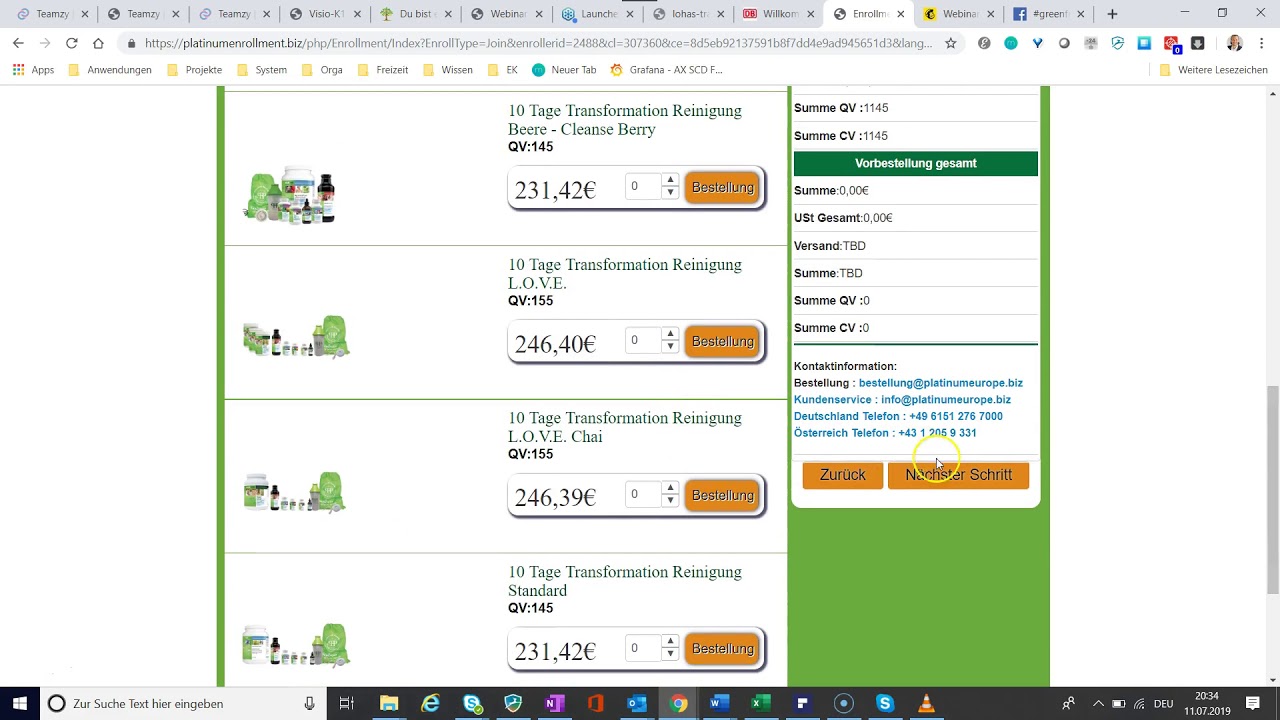Open the browser home page icon
This screenshot has height=720, width=1280.
[98, 43]
